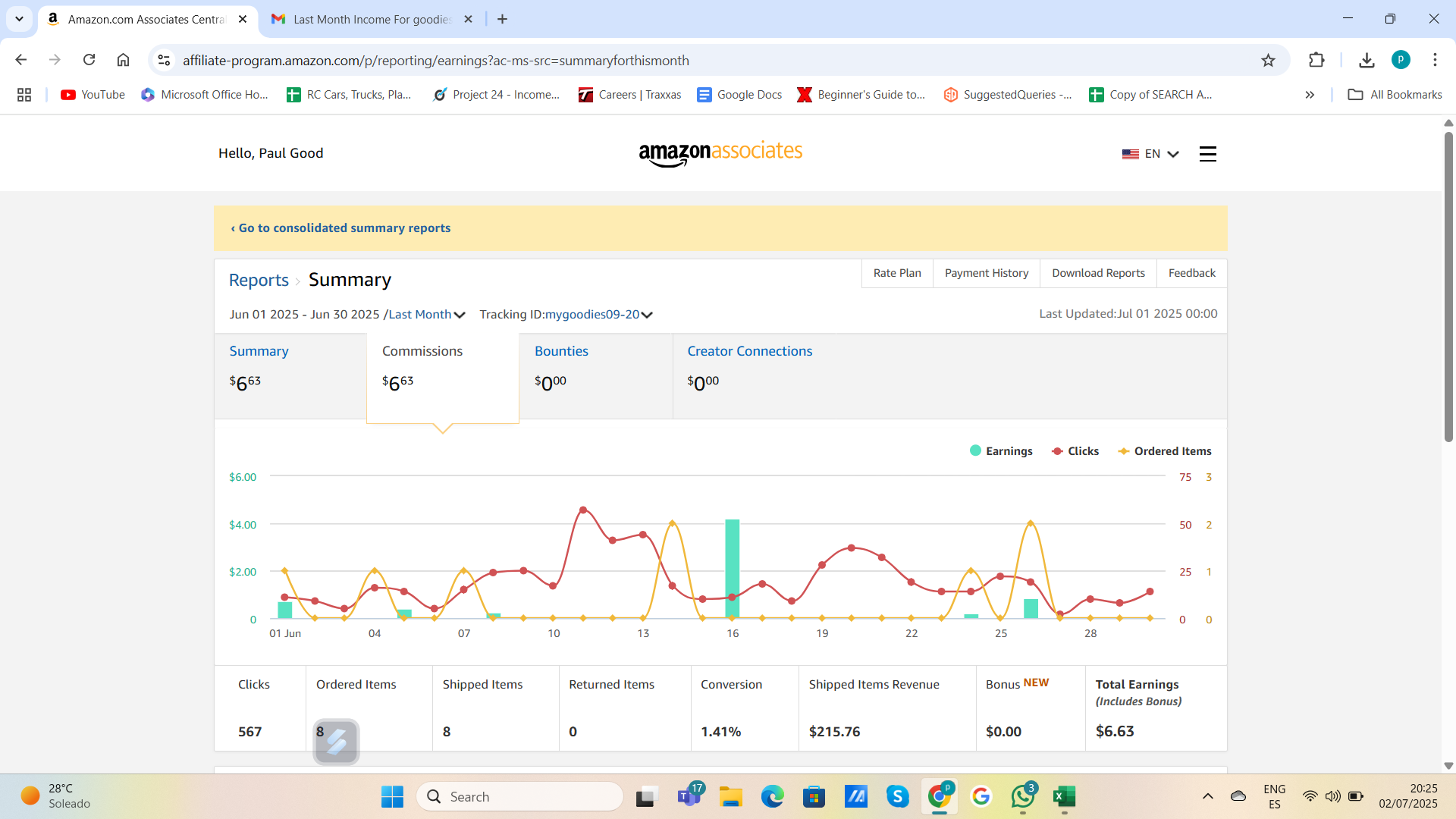View site information icon in address bar
Screen dimensions: 1456x819
coord(164,60)
